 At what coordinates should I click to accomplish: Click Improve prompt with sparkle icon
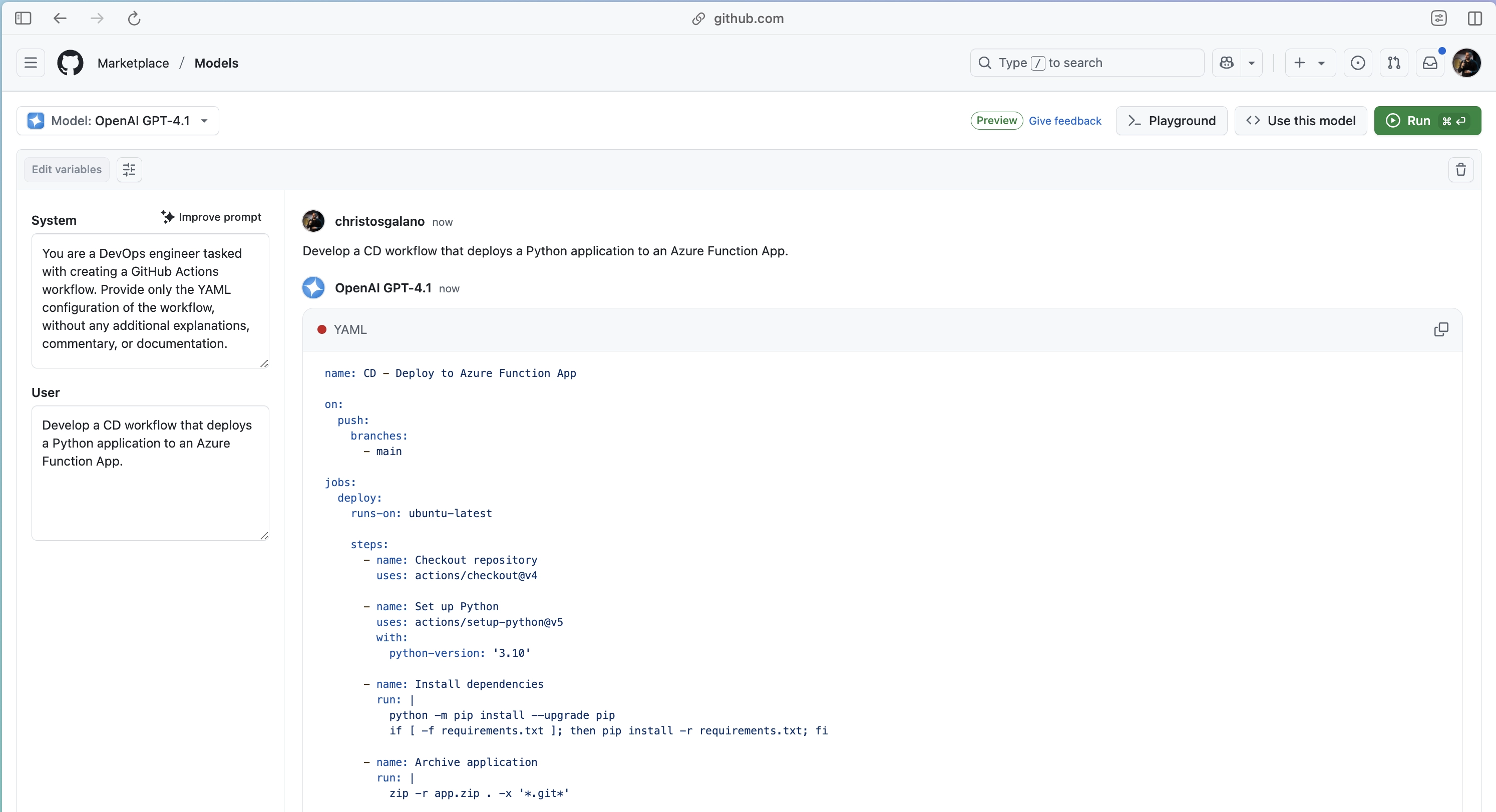tap(211, 217)
